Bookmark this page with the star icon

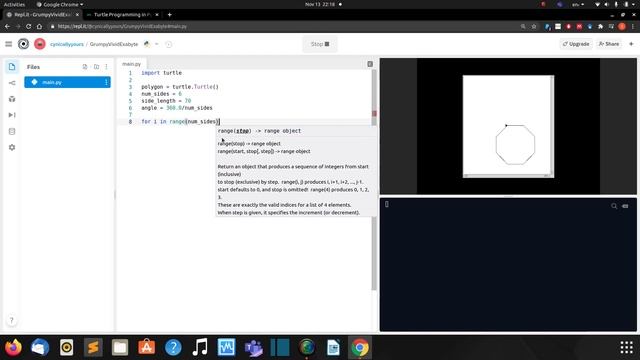[x=534, y=26]
